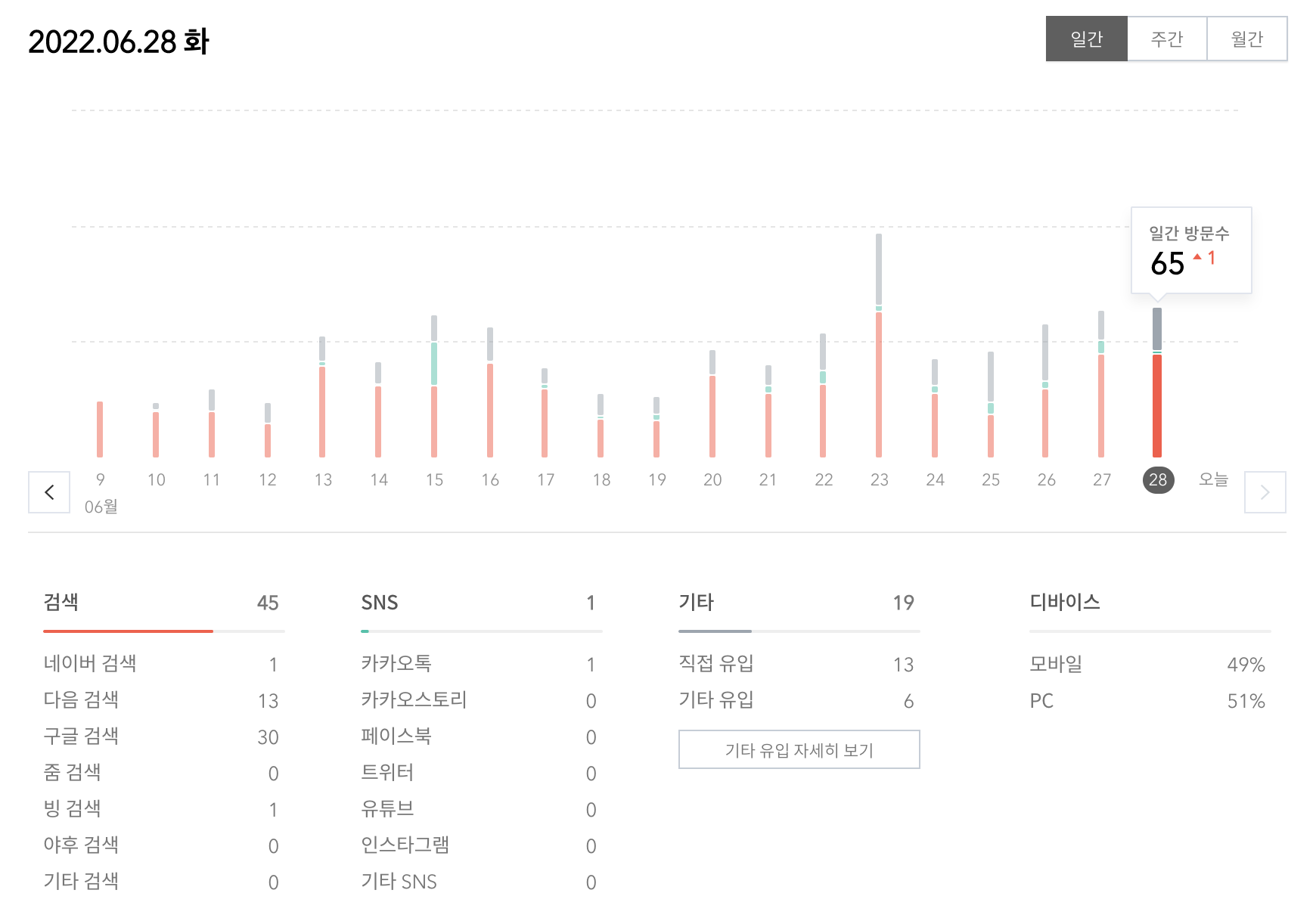The height and width of the screenshot is (921, 1316).
Task: Select the bar for June 24
Action: tap(935, 408)
